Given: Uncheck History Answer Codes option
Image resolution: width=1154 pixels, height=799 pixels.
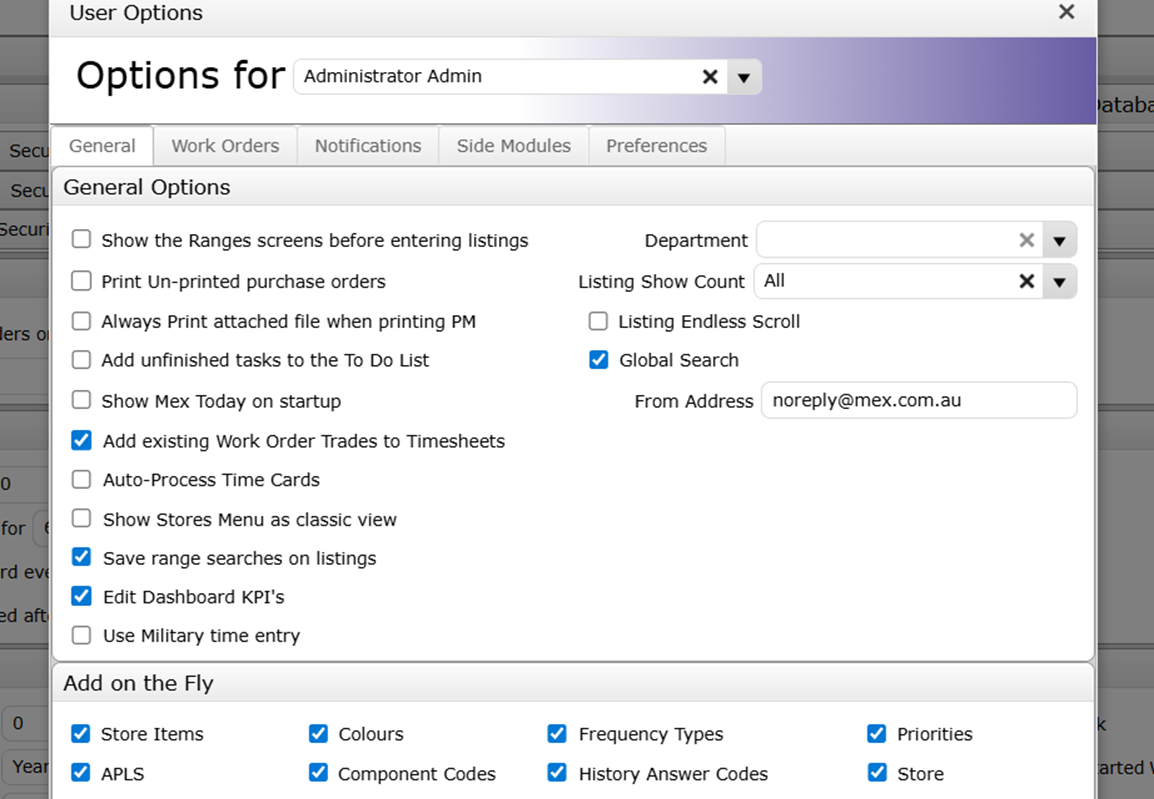Looking at the screenshot, I should coord(557,773).
